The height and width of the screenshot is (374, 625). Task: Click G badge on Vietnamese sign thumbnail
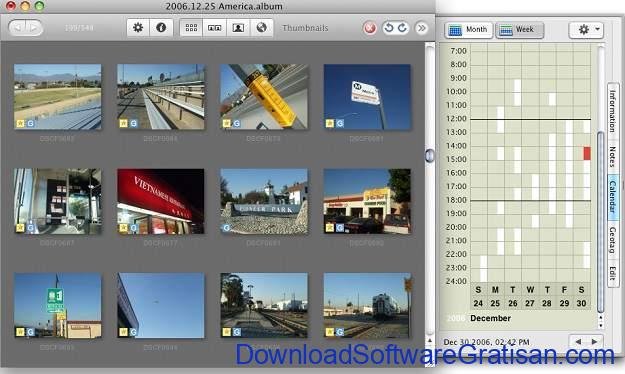coord(134,228)
